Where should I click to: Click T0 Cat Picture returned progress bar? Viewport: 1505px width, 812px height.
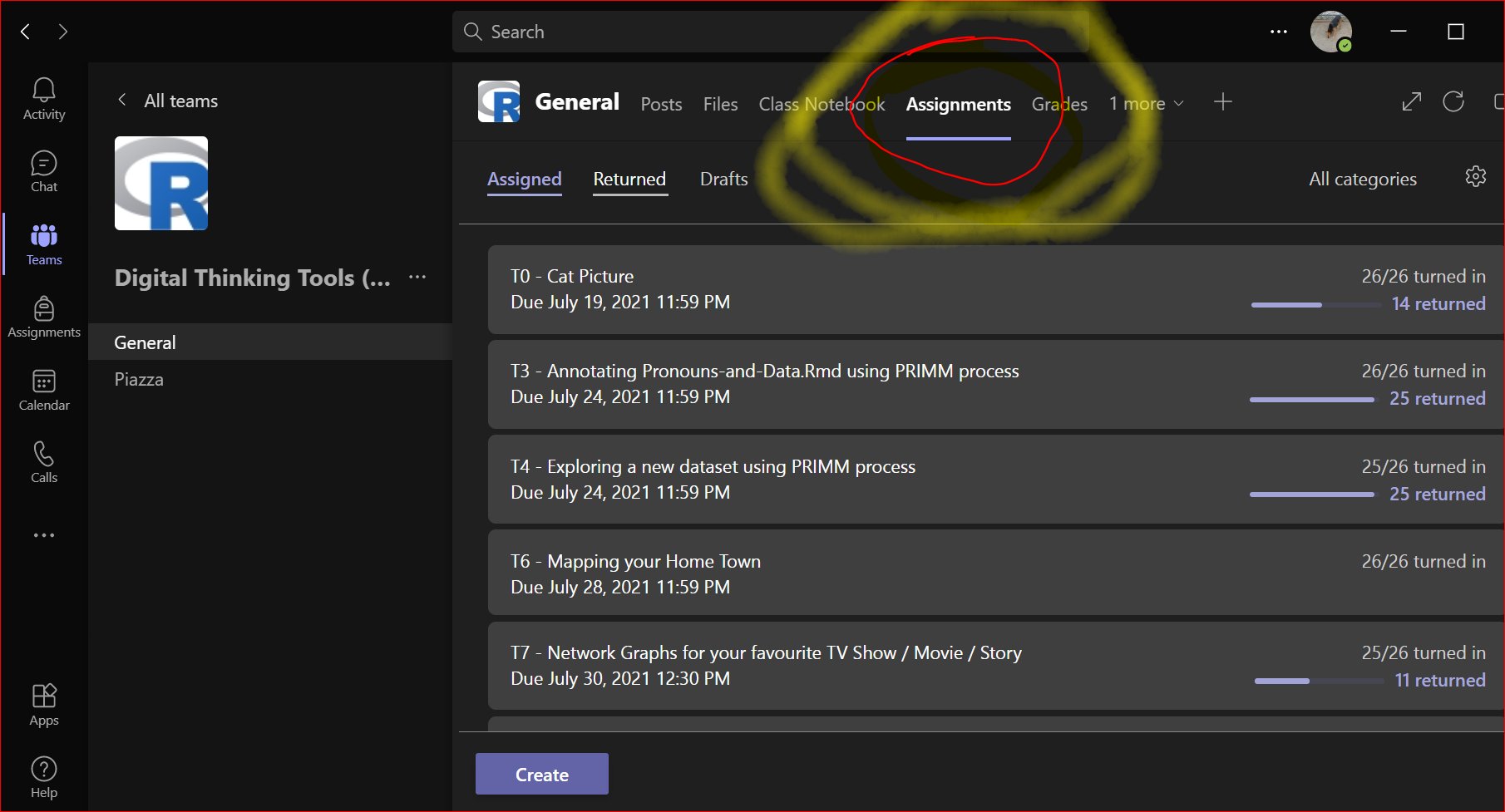coord(1316,305)
